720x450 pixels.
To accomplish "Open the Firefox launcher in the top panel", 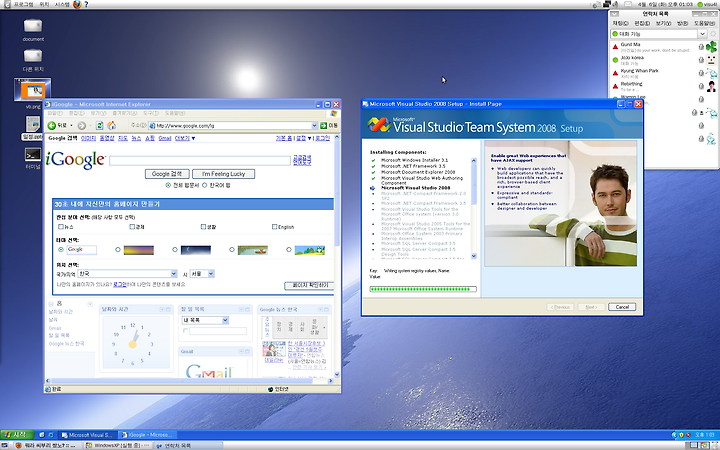I will (77, 4).
